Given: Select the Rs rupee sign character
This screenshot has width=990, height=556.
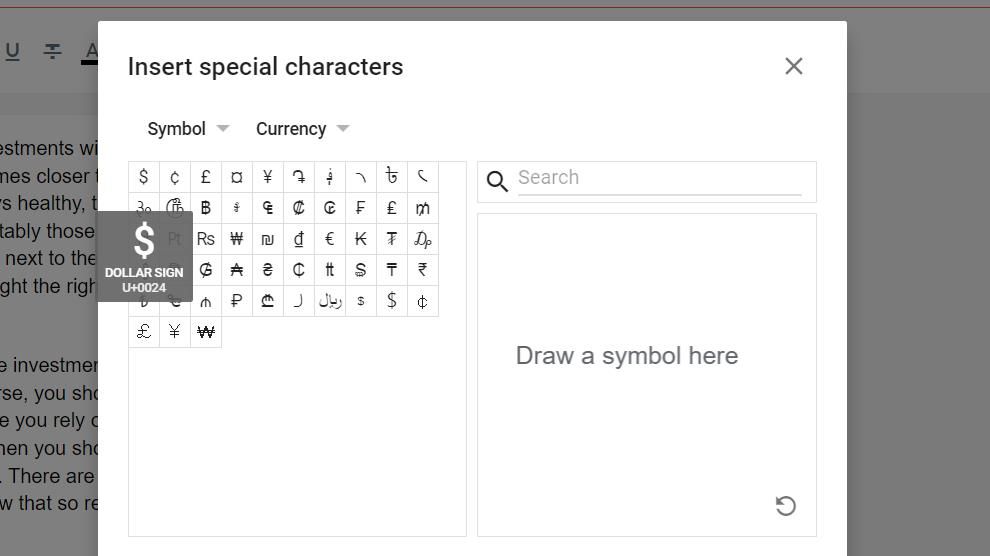Looking at the screenshot, I should [x=206, y=239].
